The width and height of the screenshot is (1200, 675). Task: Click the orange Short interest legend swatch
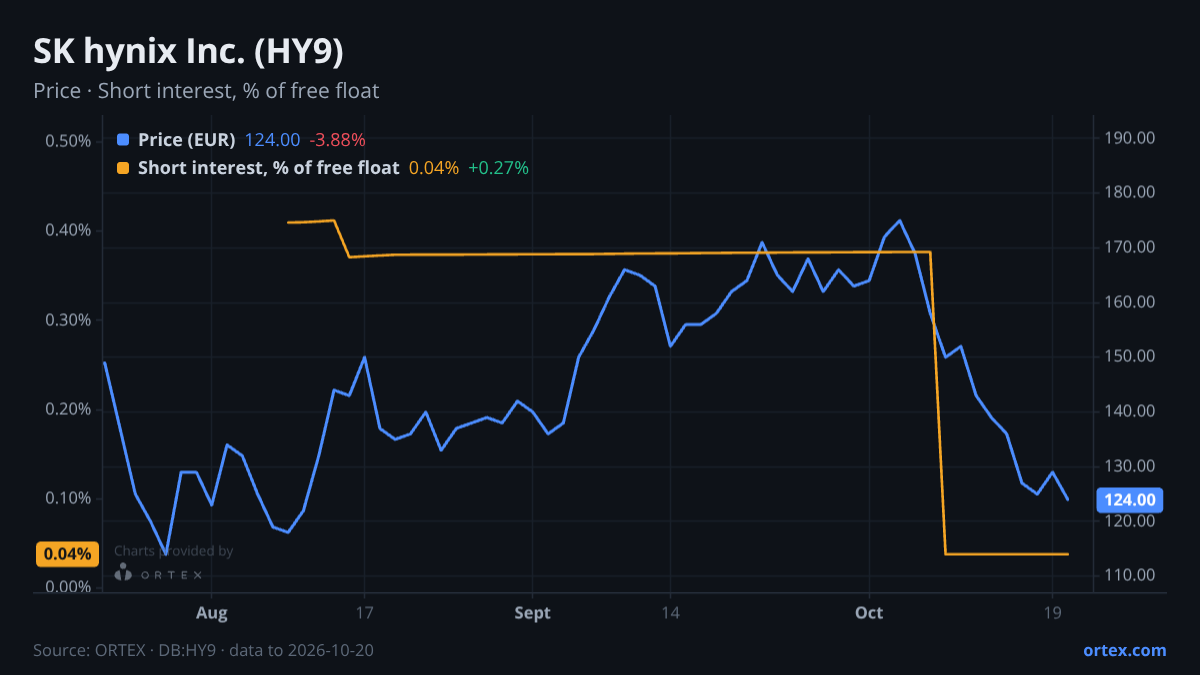click(123, 168)
